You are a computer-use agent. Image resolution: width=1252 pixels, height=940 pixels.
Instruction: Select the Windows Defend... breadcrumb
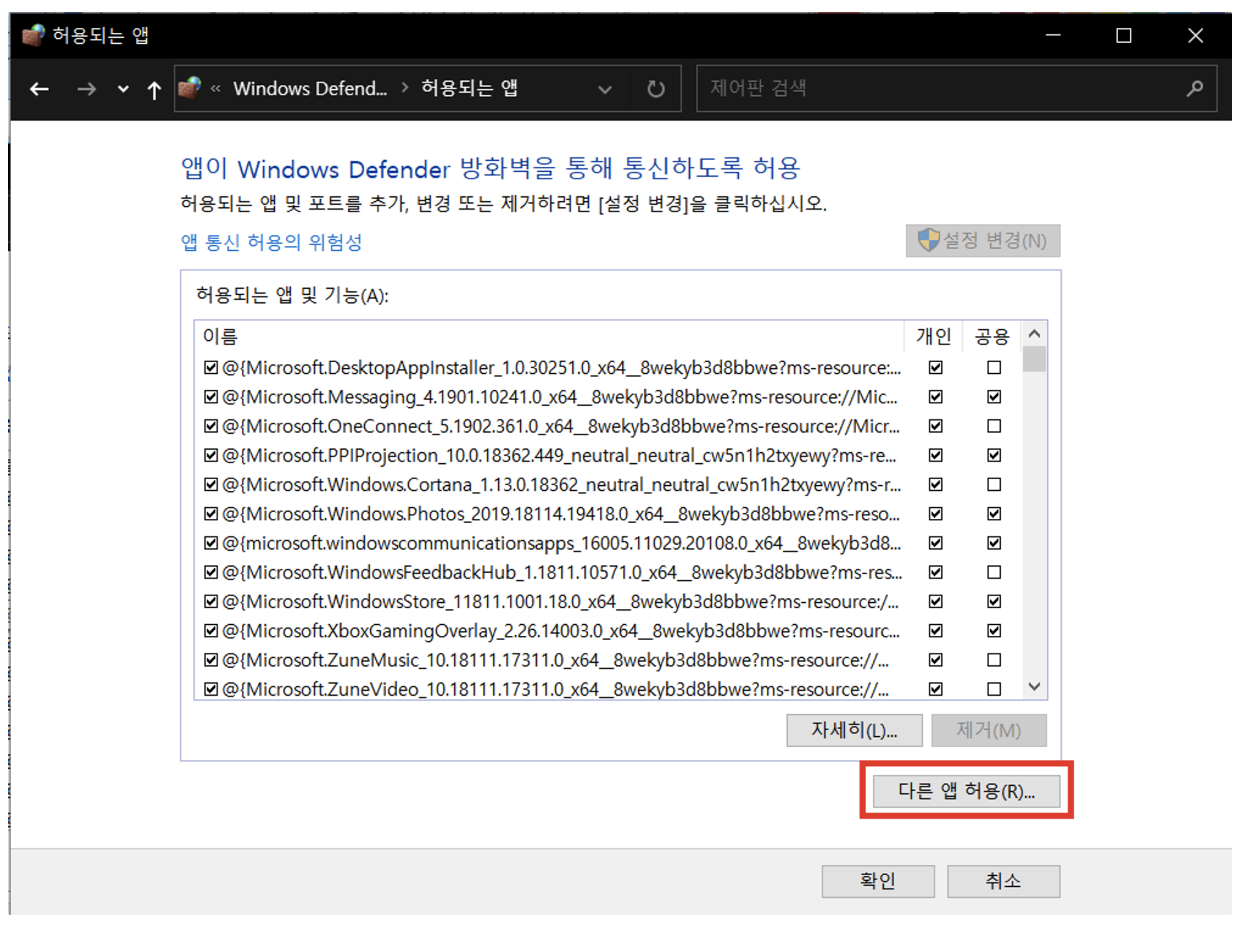point(310,88)
